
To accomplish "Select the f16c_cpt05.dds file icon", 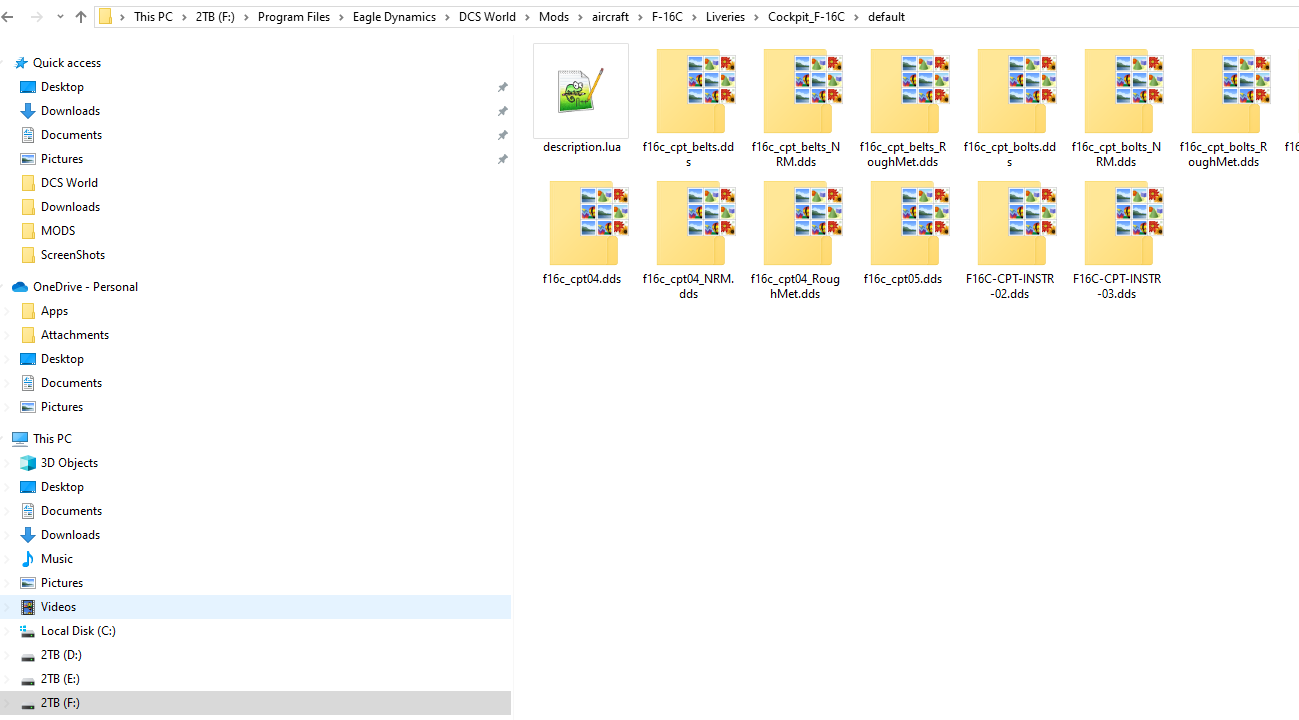I will (909, 223).
